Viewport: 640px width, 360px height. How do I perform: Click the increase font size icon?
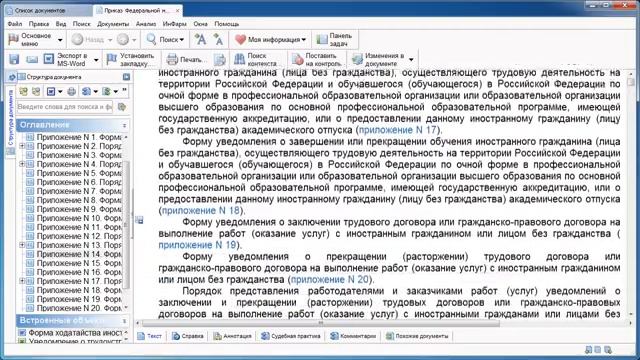tap(200, 40)
